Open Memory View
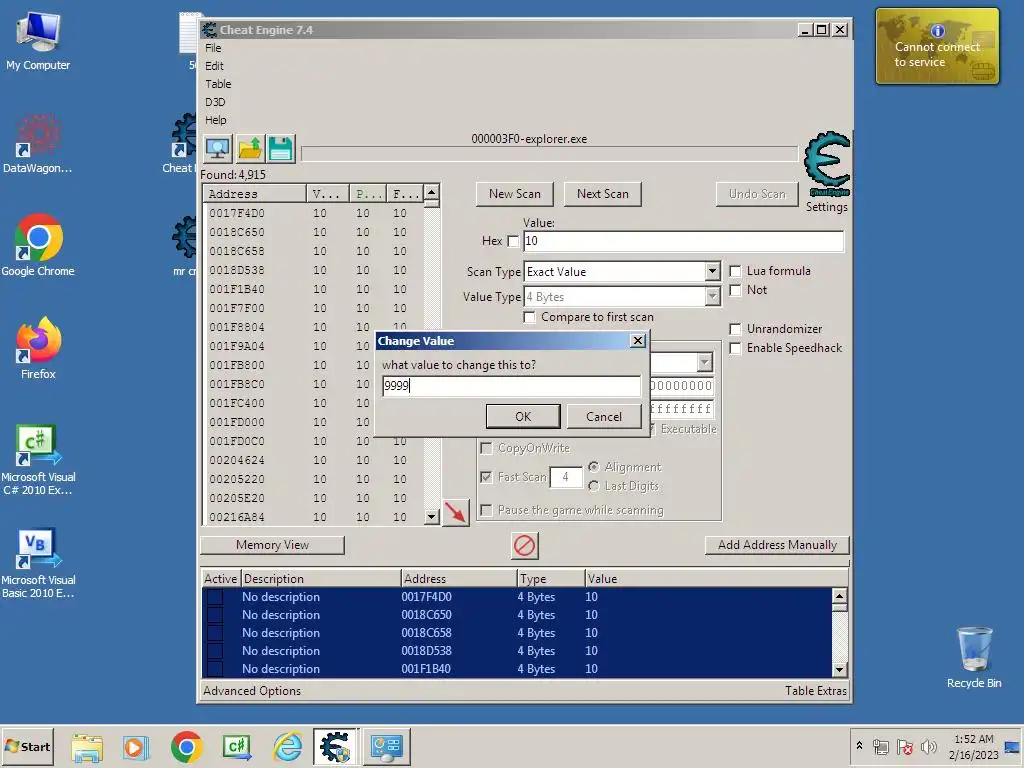Viewport: 1024px width, 768px height. (x=272, y=545)
